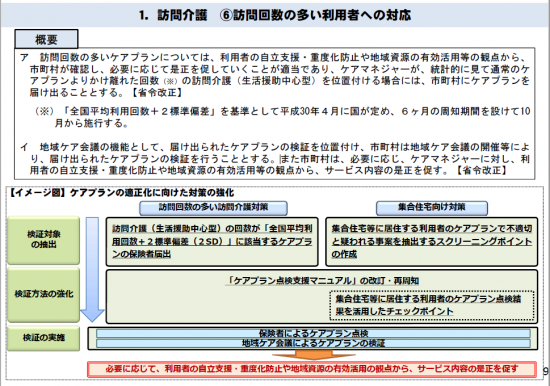Image resolution: width=550 pixels, height=386 pixels.
Task: Click the red box '必要に応じて、利用者の自立支援…是正を促す'
Action: click(312, 369)
